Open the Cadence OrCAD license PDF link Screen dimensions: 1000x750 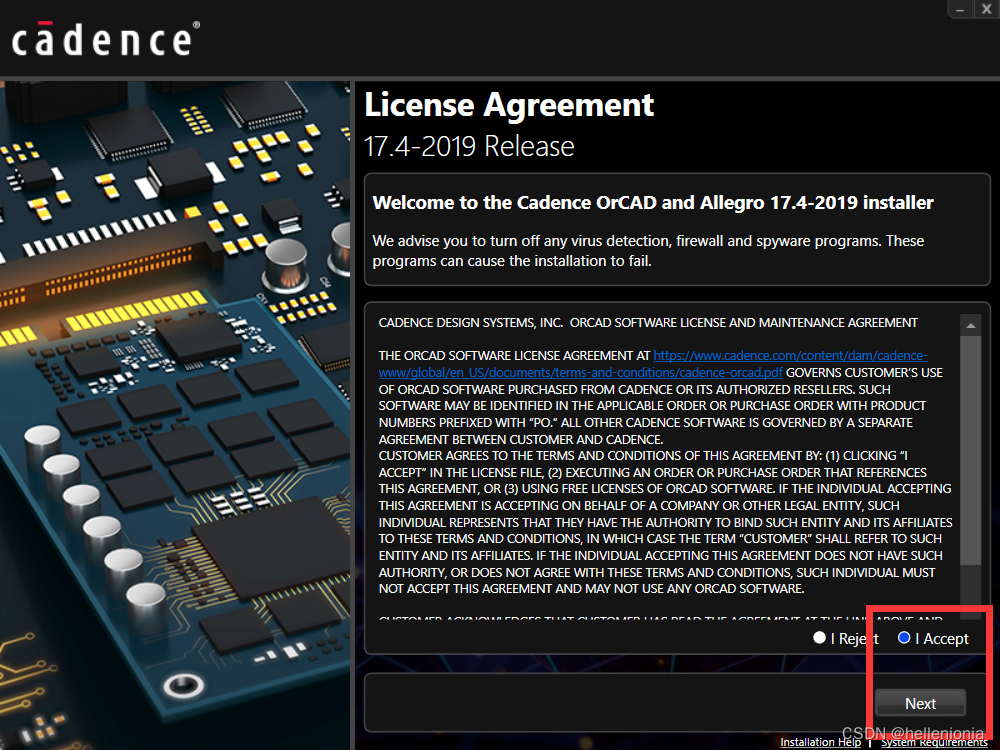pyautogui.click(x=653, y=364)
